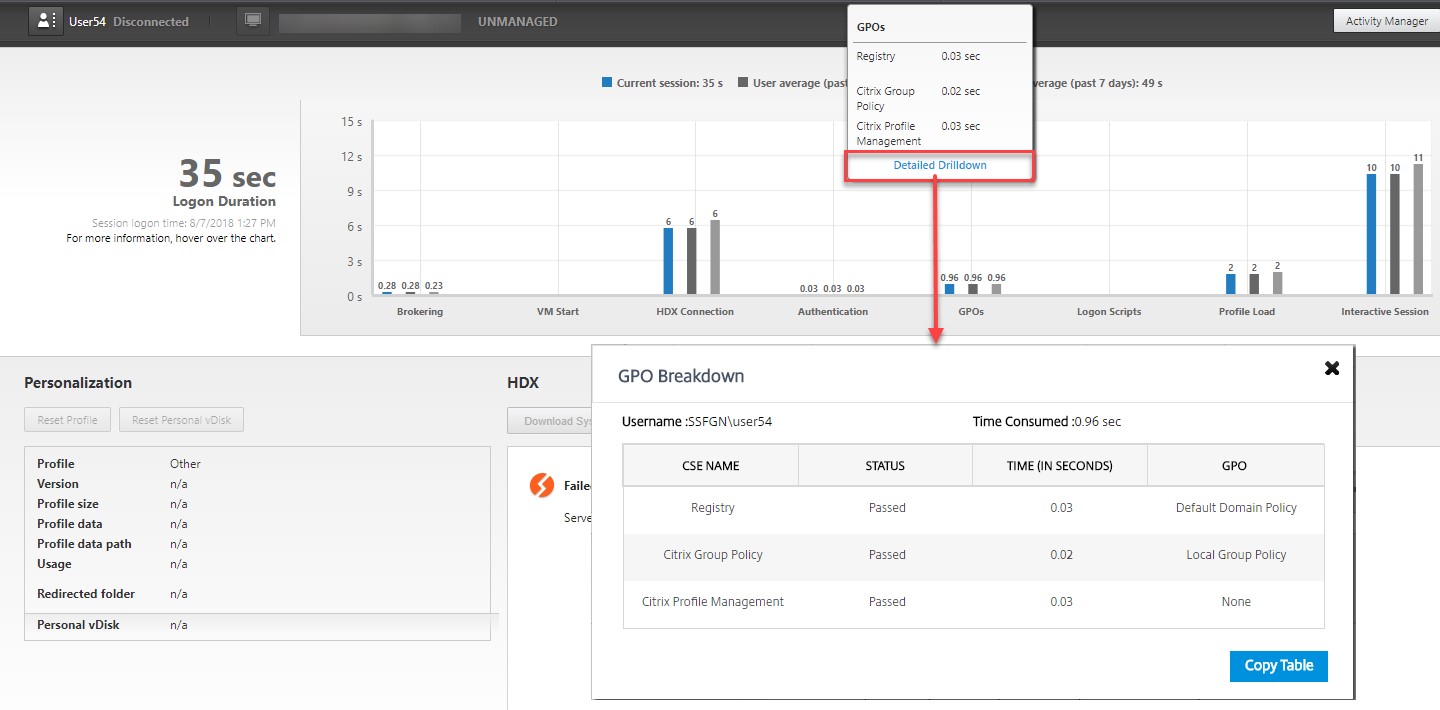Click the TIME (IN SECONDS) column header
The height and width of the screenshot is (710, 1440).
click(1060, 465)
